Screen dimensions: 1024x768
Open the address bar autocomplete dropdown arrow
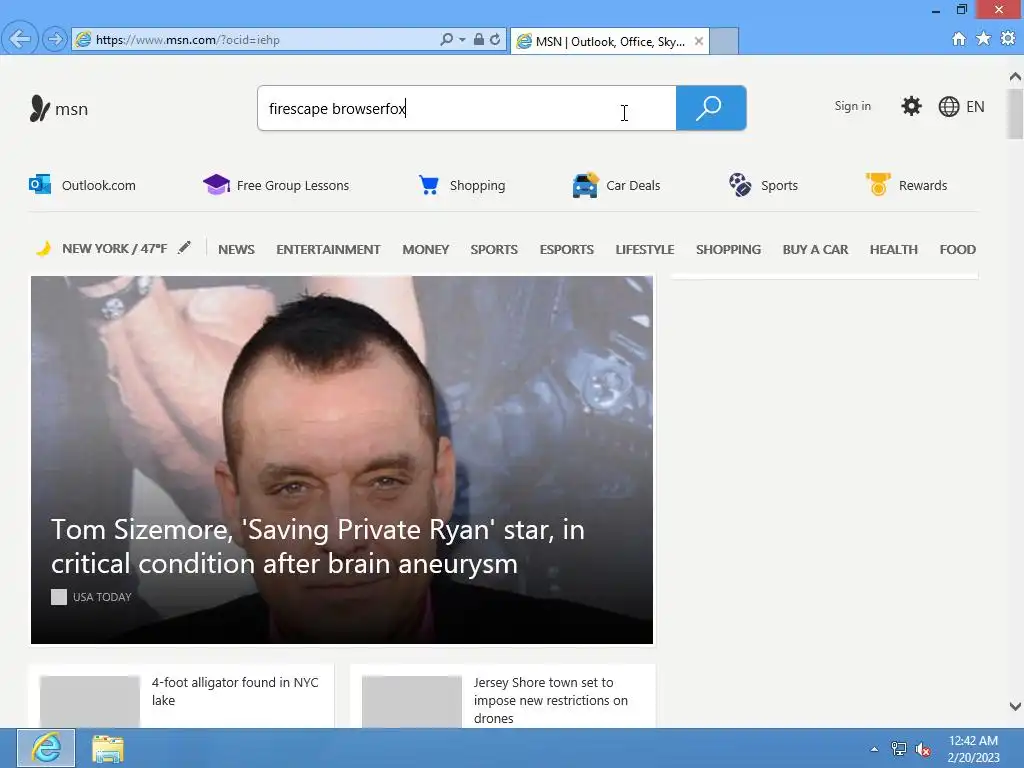point(462,39)
